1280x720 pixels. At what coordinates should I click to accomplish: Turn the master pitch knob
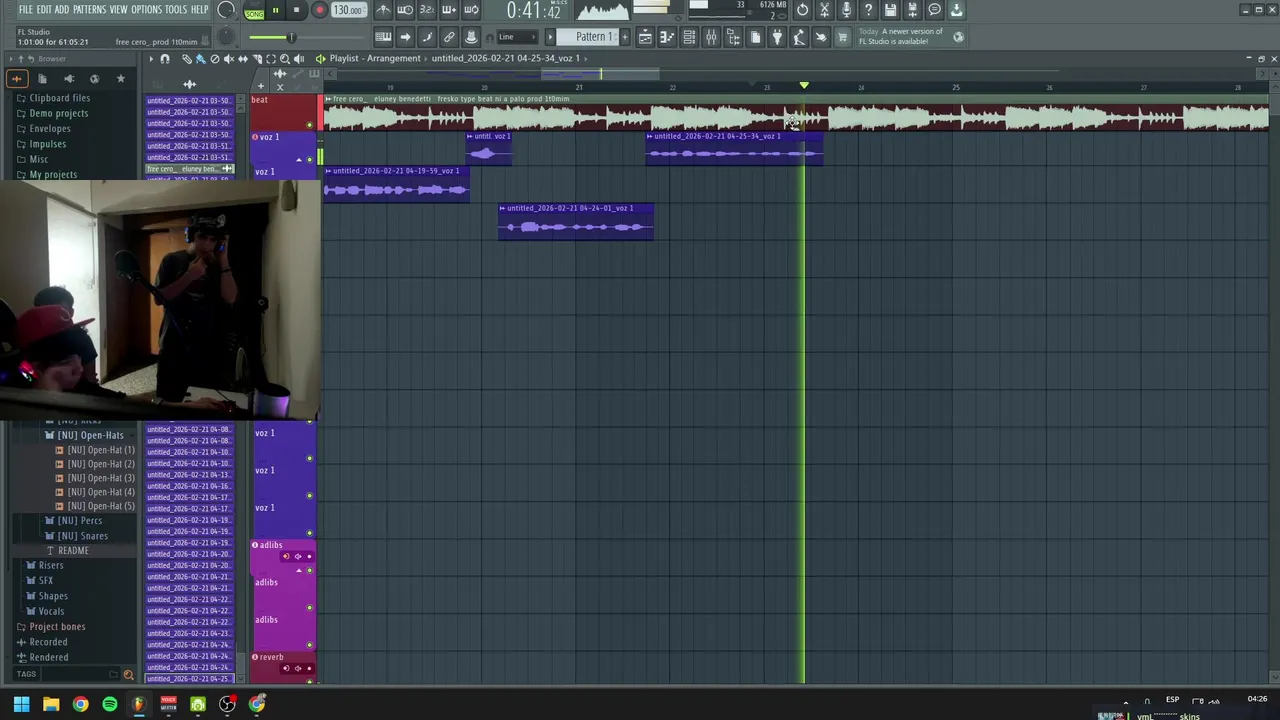click(x=227, y=37)
